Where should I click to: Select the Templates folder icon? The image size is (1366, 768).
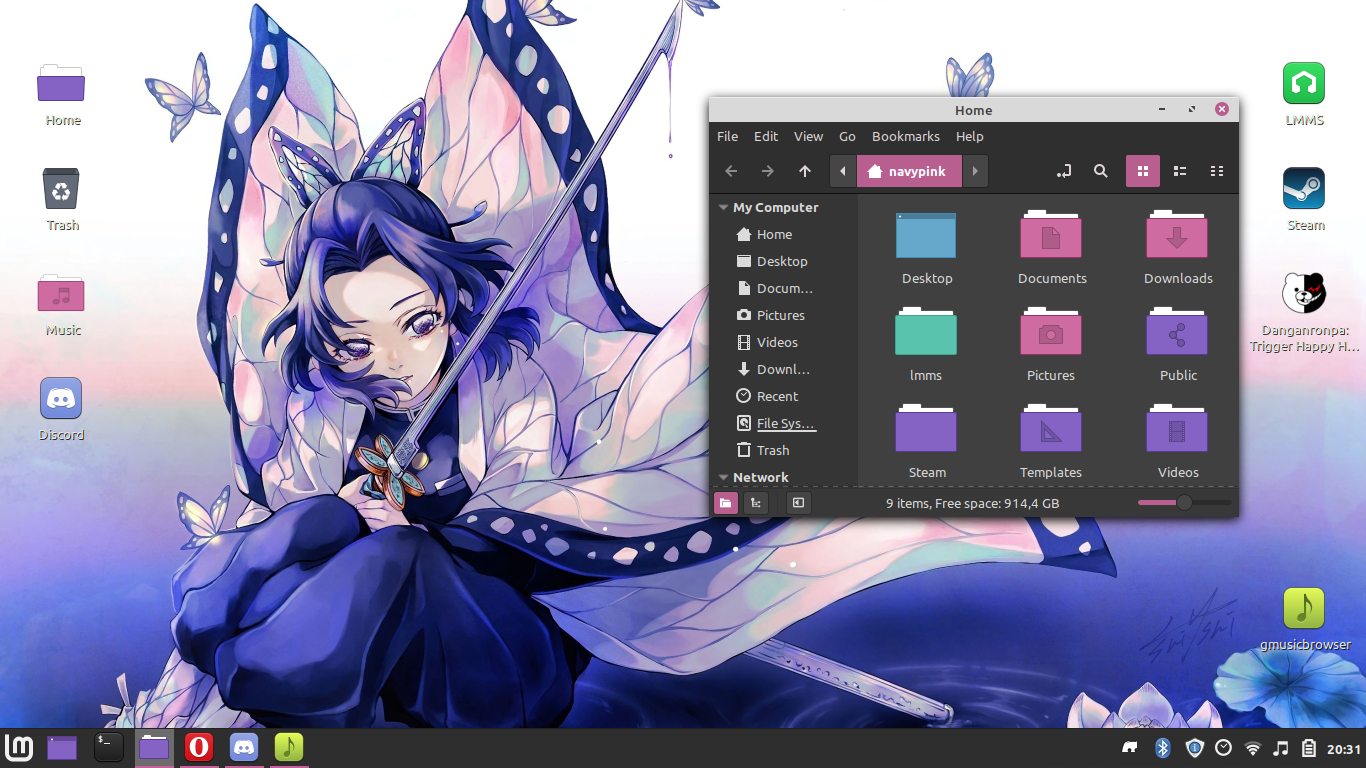click(1051, 429)
